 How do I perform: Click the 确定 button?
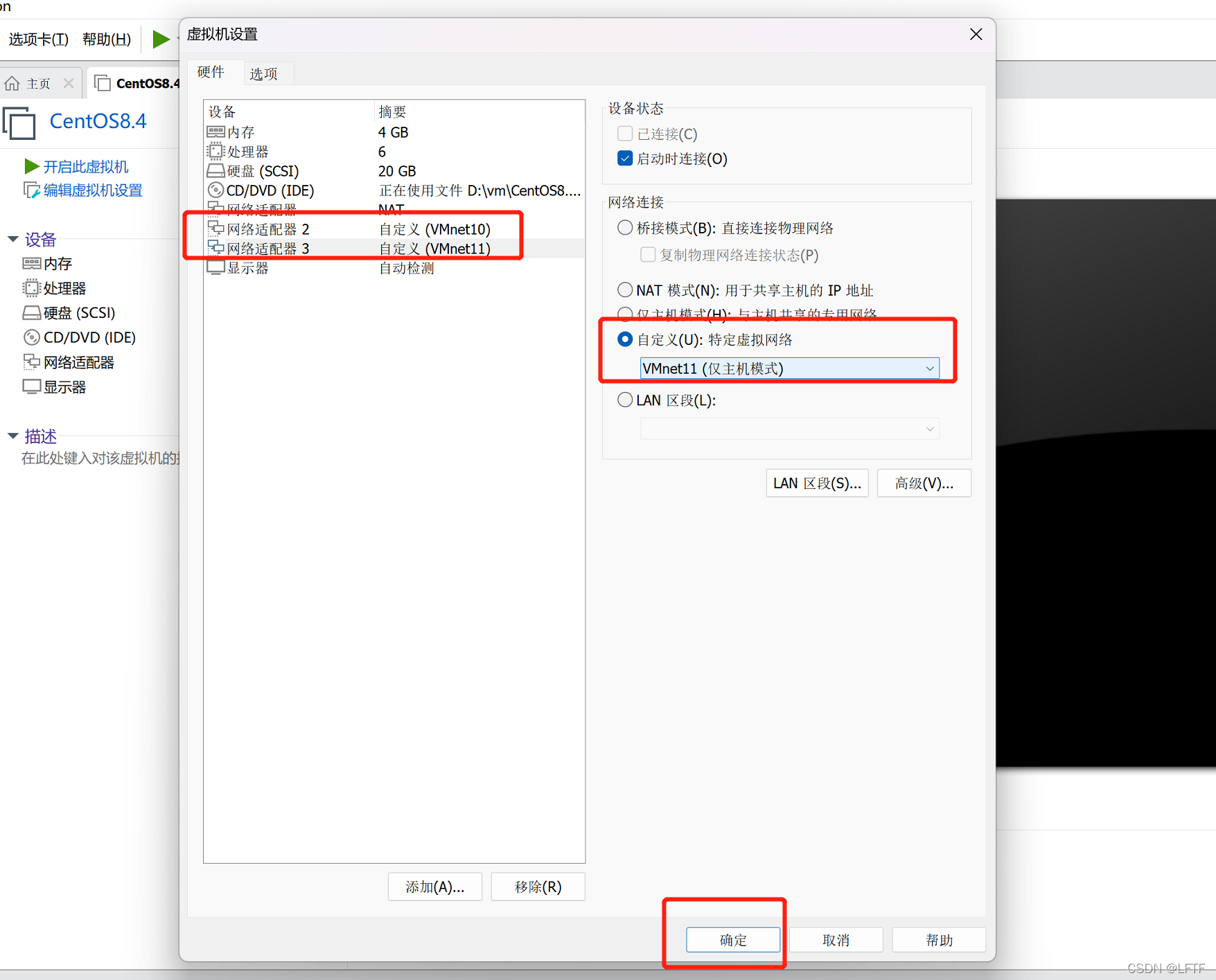click(x=733, y=940)
